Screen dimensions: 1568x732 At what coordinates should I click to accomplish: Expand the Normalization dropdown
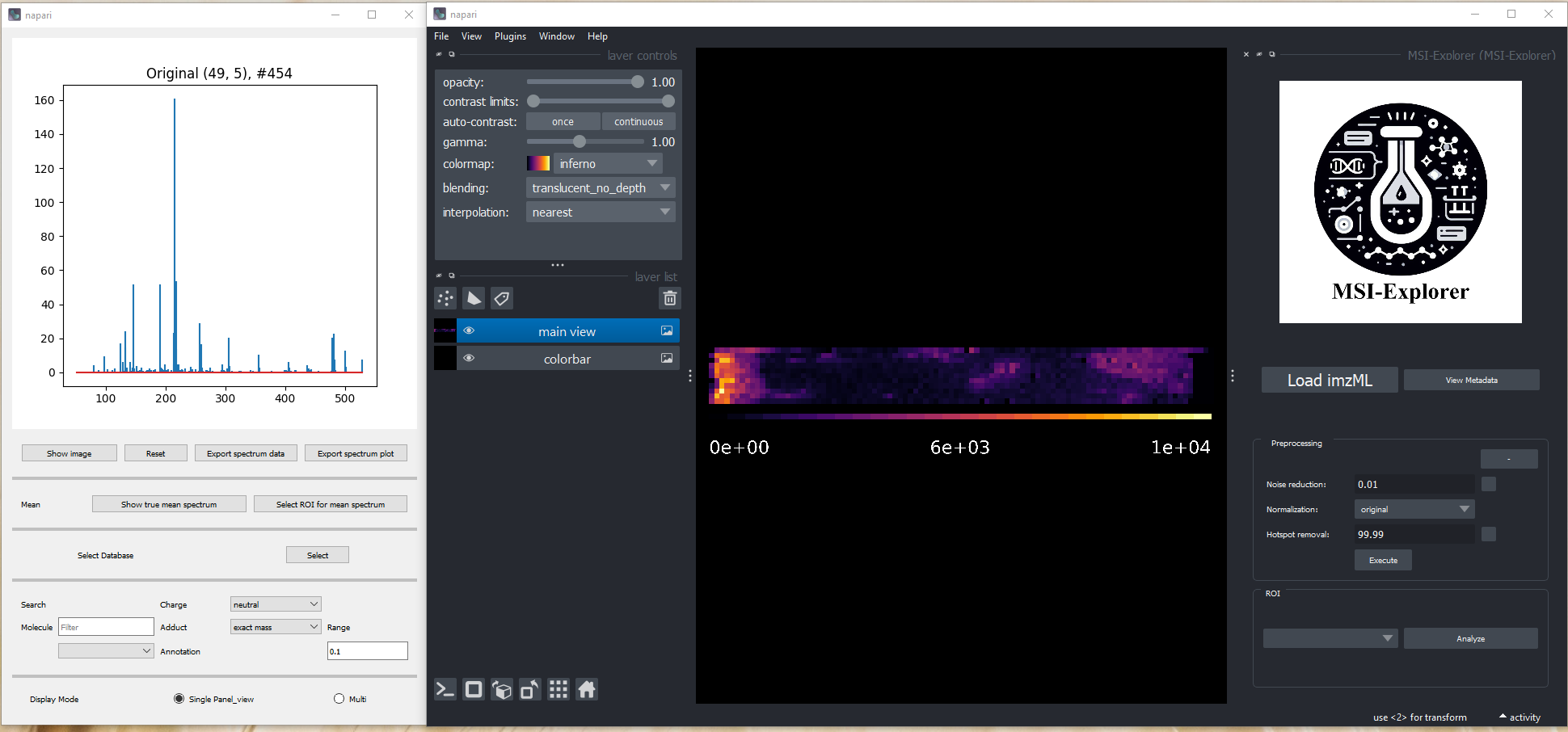(1414, 509)
